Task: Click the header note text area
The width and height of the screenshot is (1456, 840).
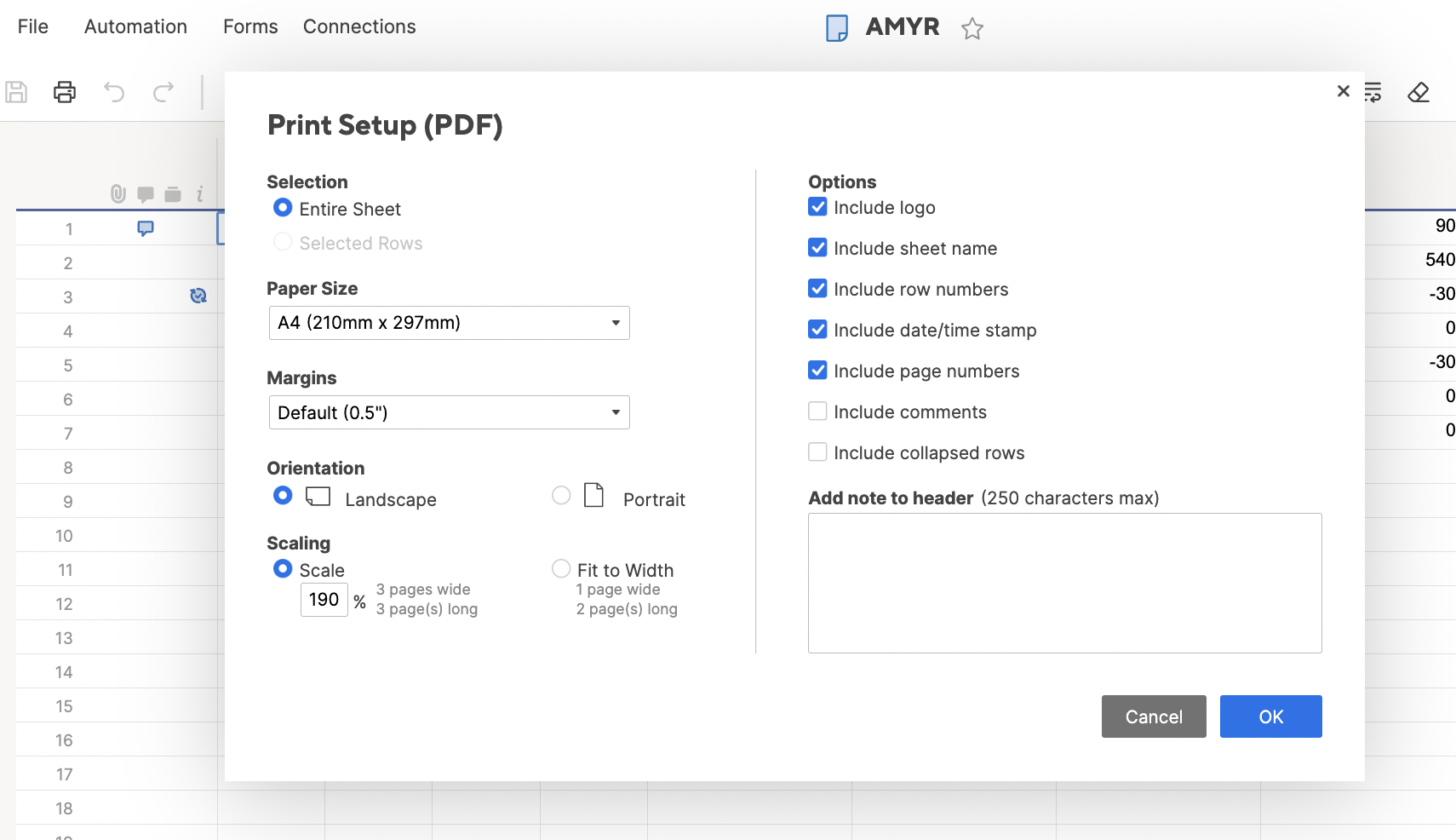Action: pyautogui.click(x=1065, y=584)
